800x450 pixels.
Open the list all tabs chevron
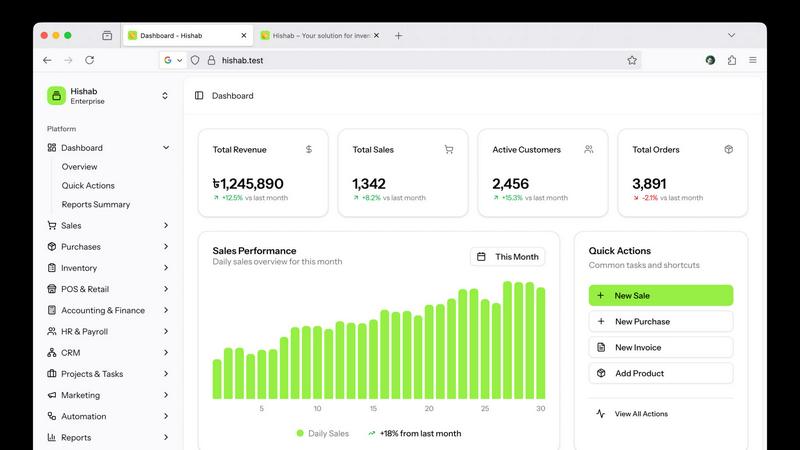click(732, 36)
